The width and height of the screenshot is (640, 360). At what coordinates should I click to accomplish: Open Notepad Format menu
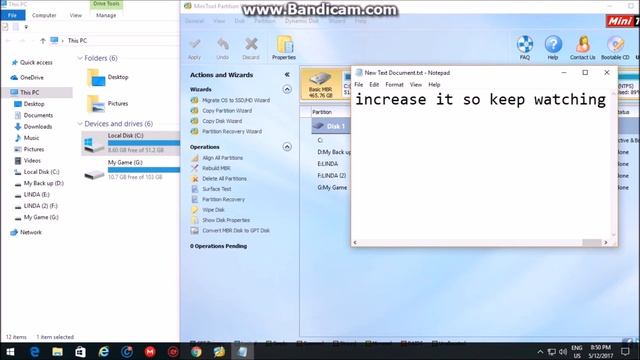[394, 84]
